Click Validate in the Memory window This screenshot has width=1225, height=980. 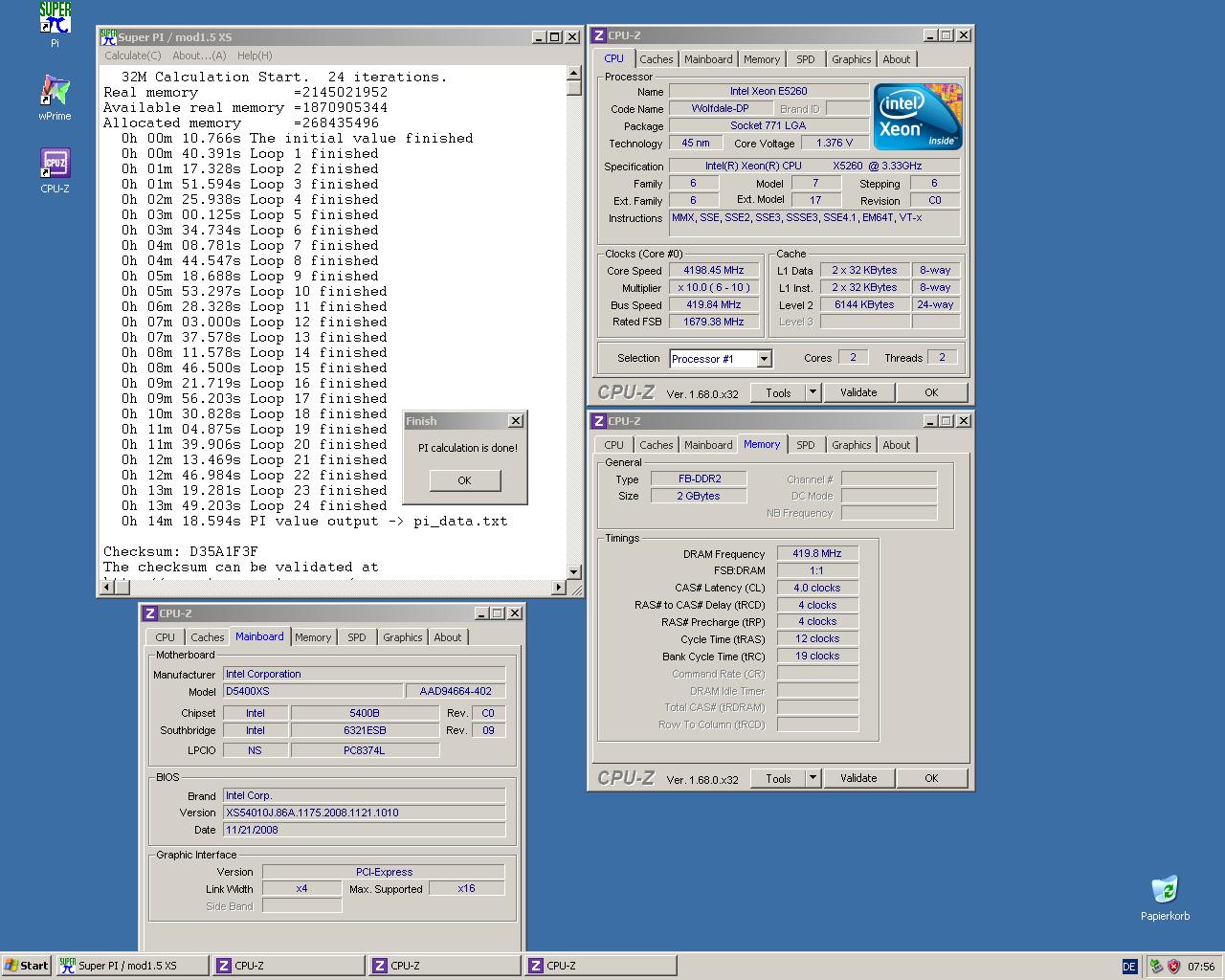pyautogui.click(x=858, y=778)
